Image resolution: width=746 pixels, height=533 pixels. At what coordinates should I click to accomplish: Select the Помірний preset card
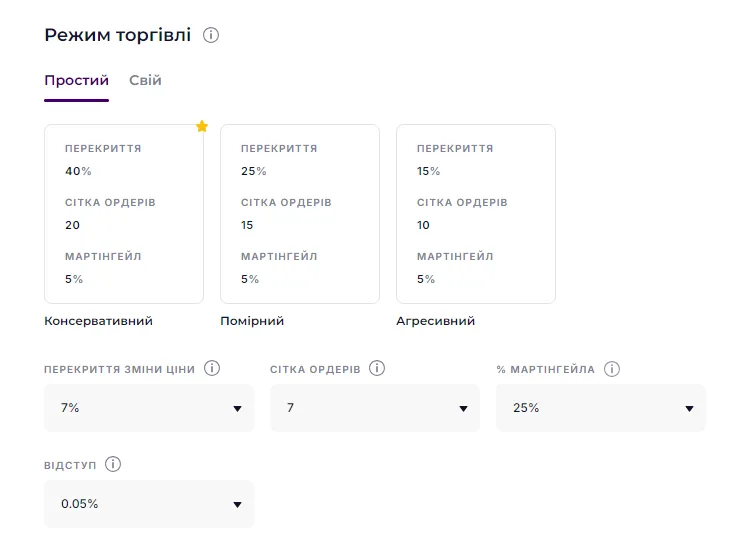pyautogui.click(x=300, y=213)
